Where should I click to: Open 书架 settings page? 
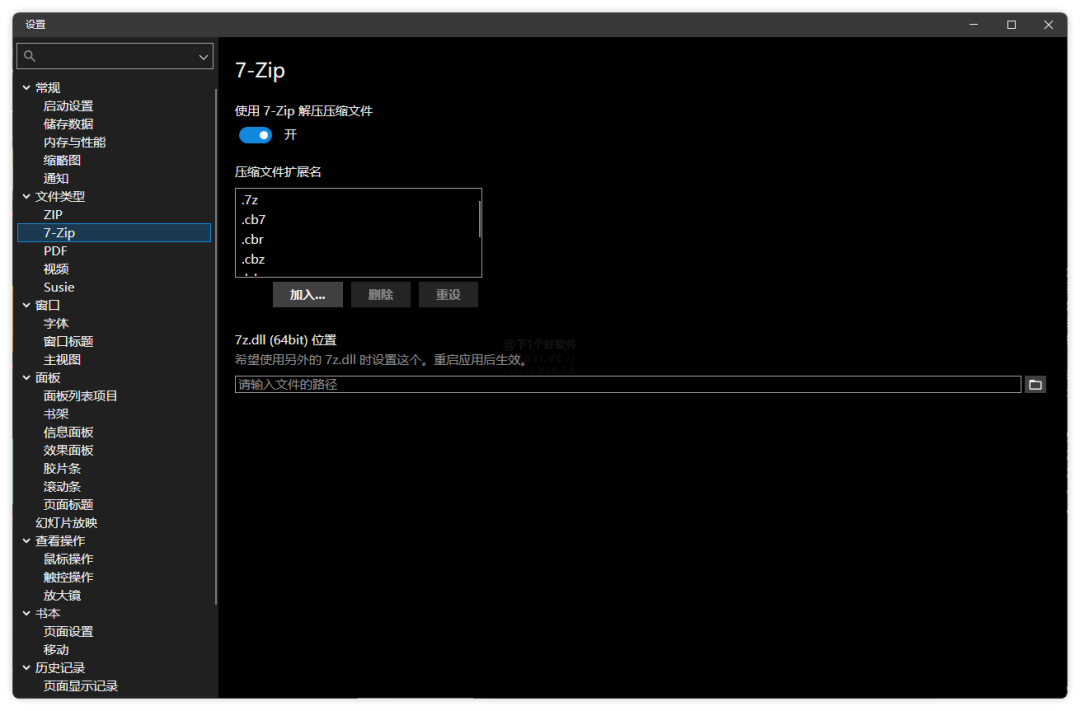(56, 414)
